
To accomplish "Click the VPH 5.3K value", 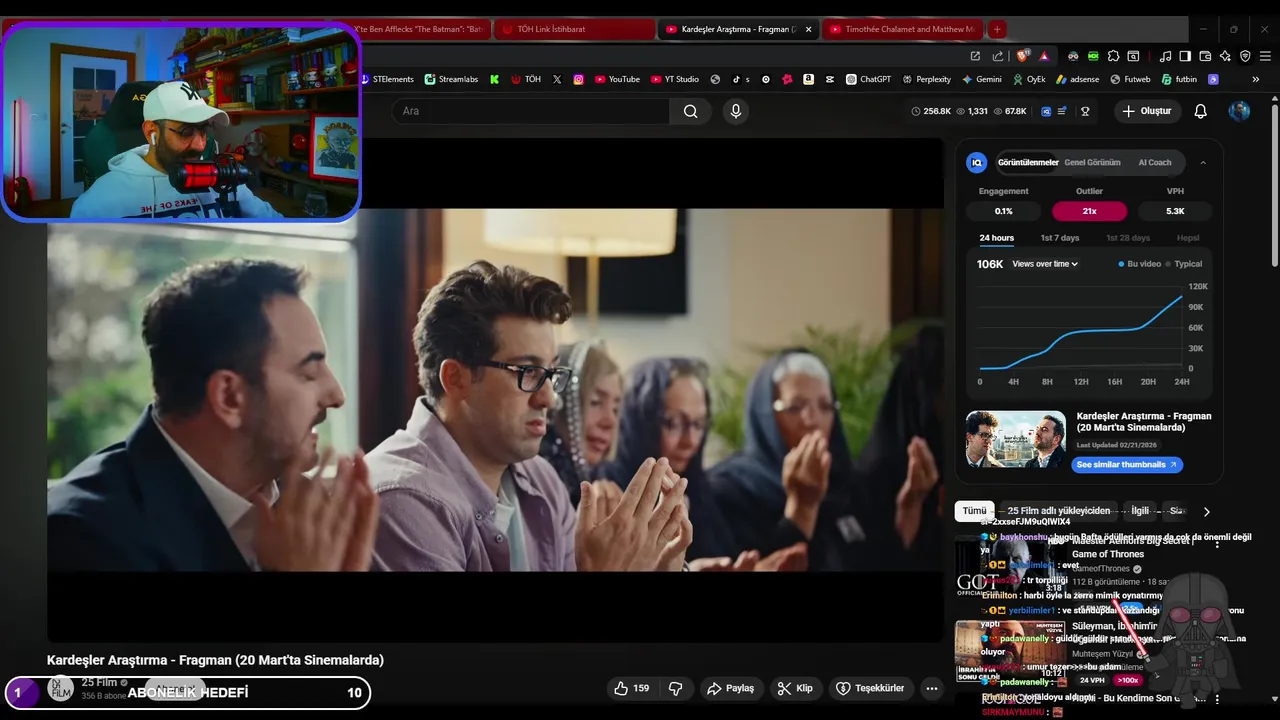I will [1175, 211].
